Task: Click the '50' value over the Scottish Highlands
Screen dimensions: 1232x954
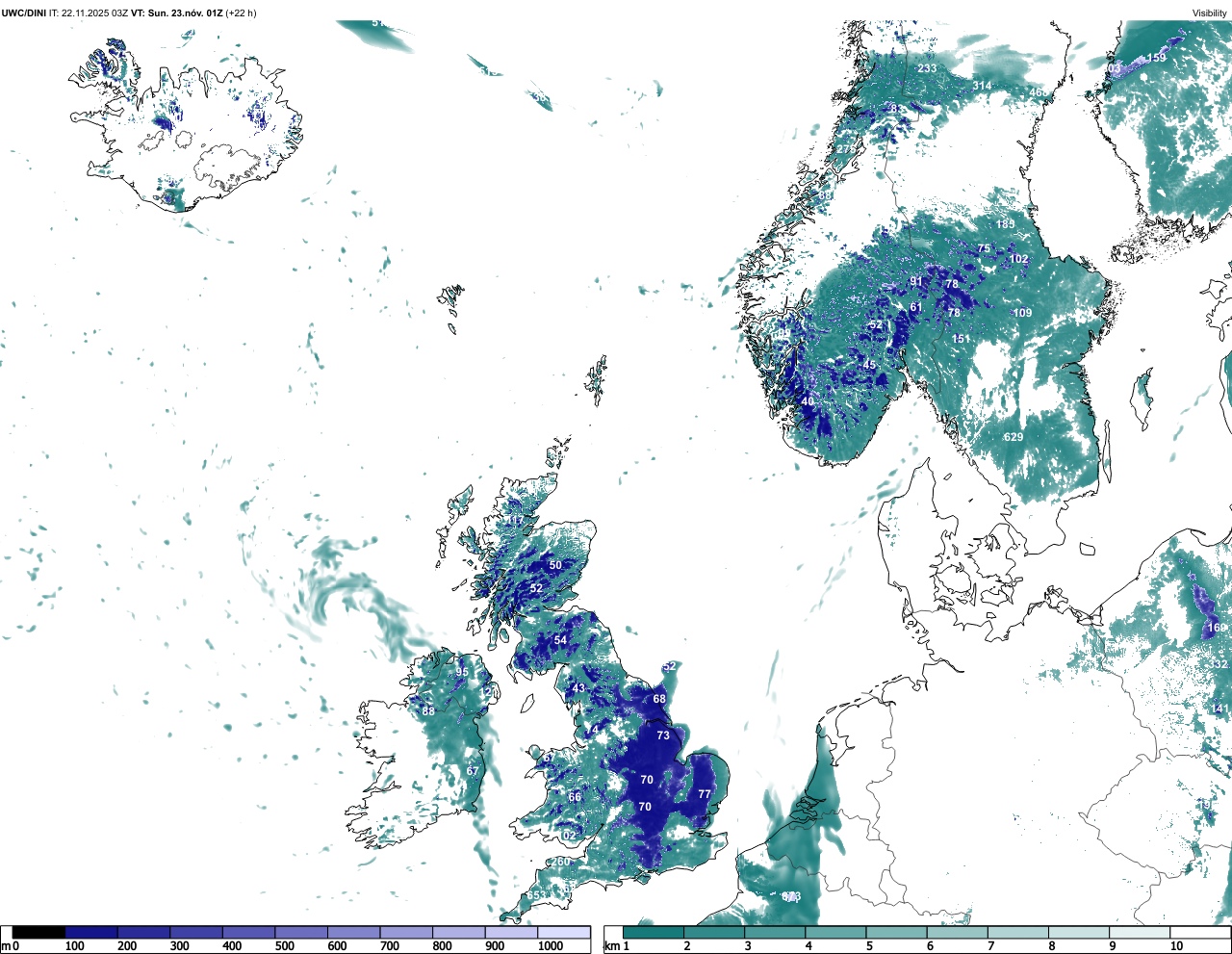Action: click(x=555, y=565)
